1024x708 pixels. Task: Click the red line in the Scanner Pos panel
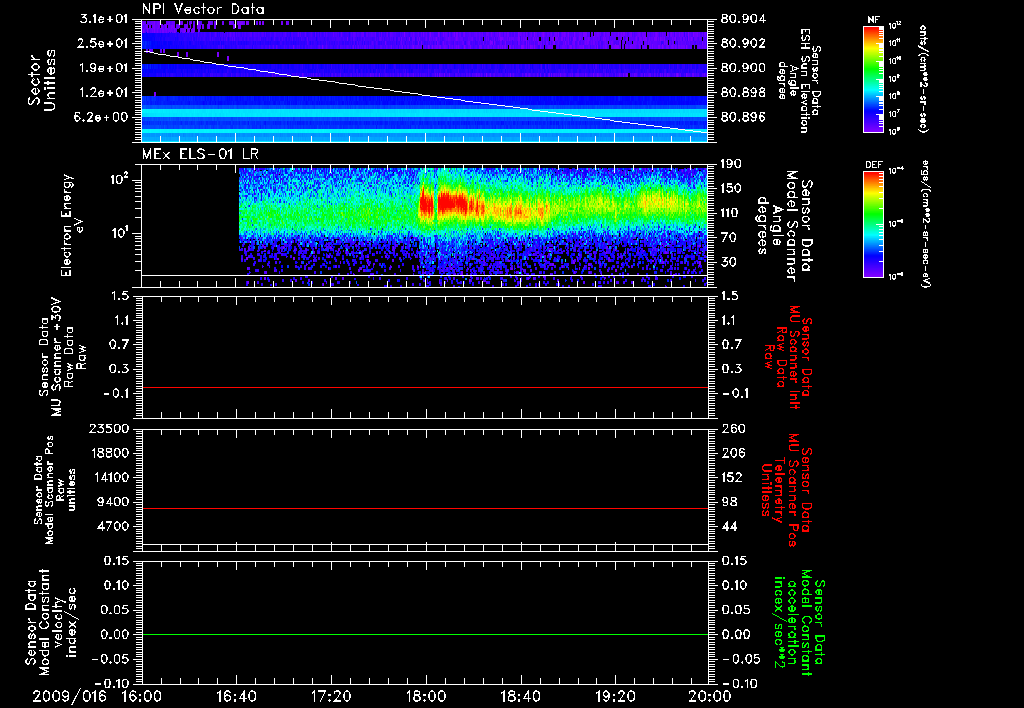pyautogui.click(x=424, y=508)
